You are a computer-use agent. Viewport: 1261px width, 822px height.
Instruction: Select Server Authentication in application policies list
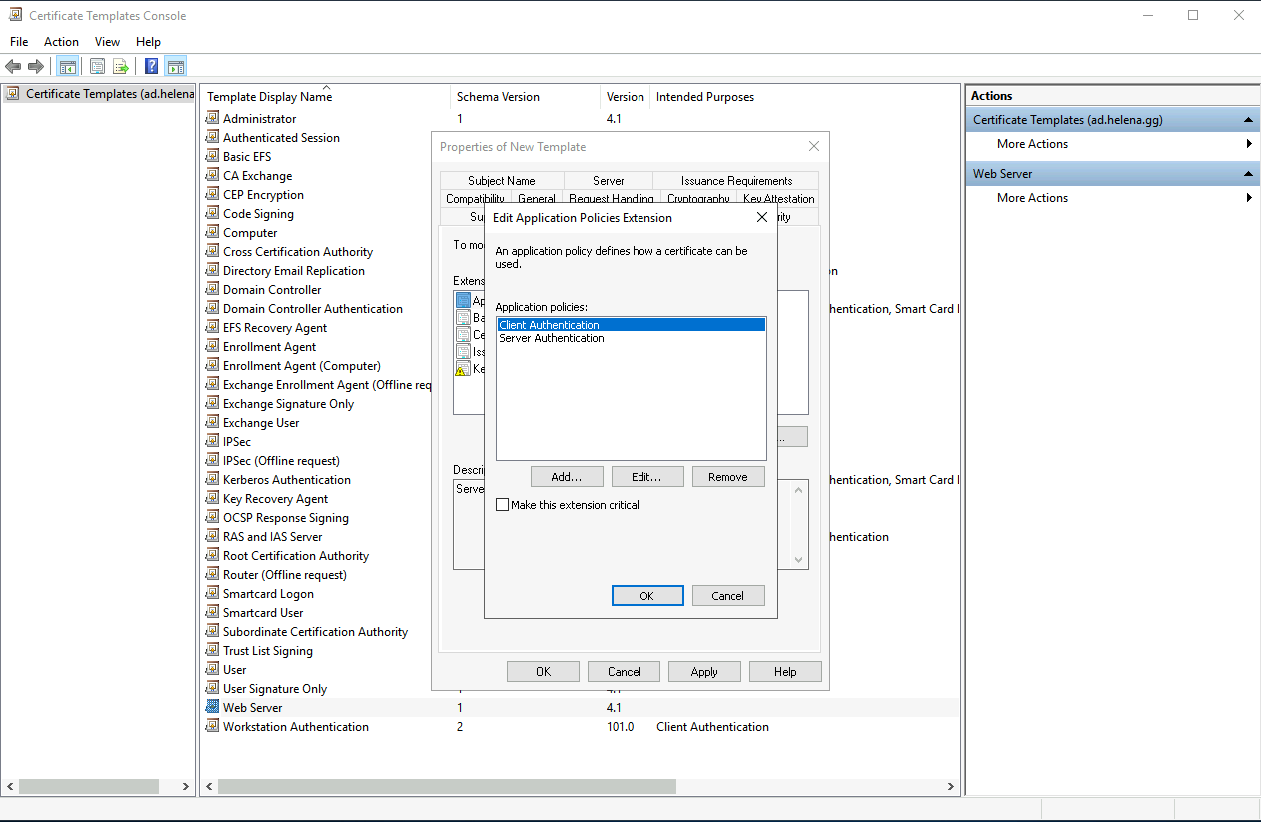pyautogui.click(x=552, y=339)
